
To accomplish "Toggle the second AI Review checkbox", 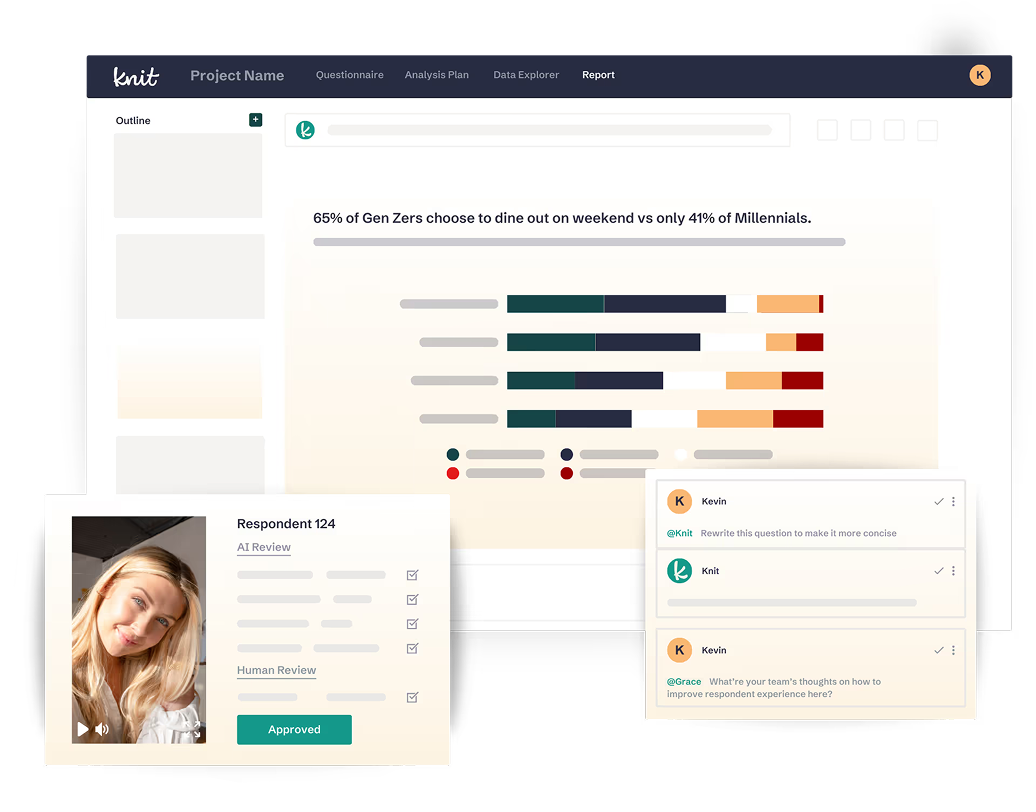I will pos(412,599).
